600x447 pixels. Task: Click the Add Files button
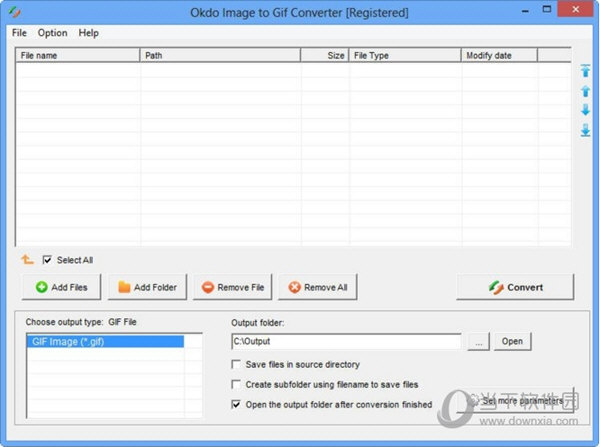click(x=62, y=287)
